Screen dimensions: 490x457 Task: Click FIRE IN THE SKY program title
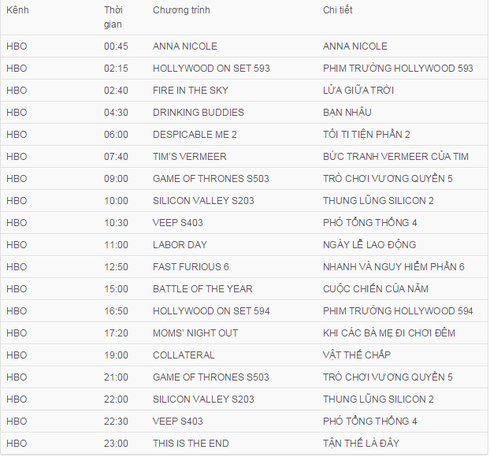pos(190,90)
